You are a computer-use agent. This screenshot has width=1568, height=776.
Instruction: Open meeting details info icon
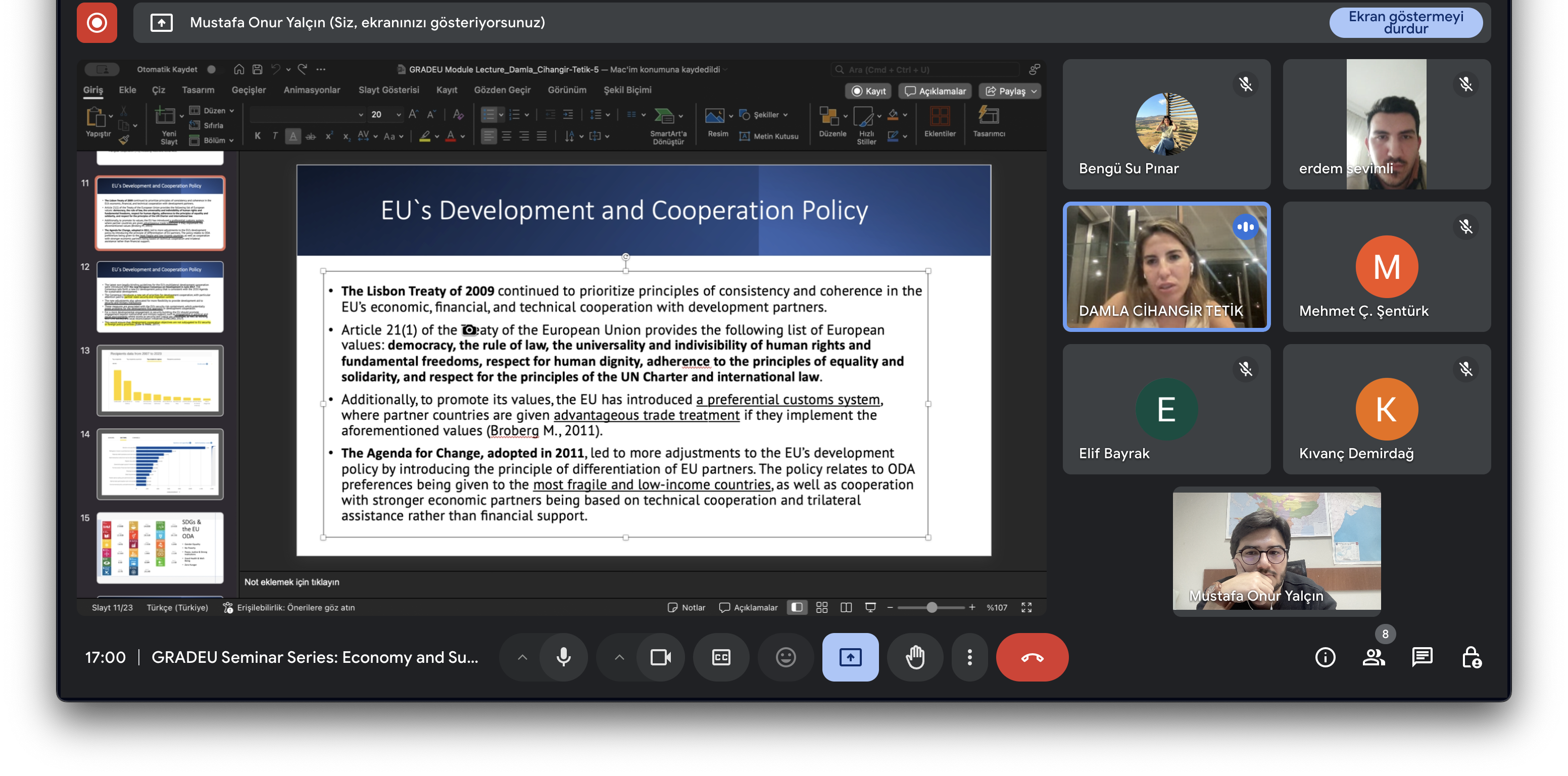point(1325,657)
